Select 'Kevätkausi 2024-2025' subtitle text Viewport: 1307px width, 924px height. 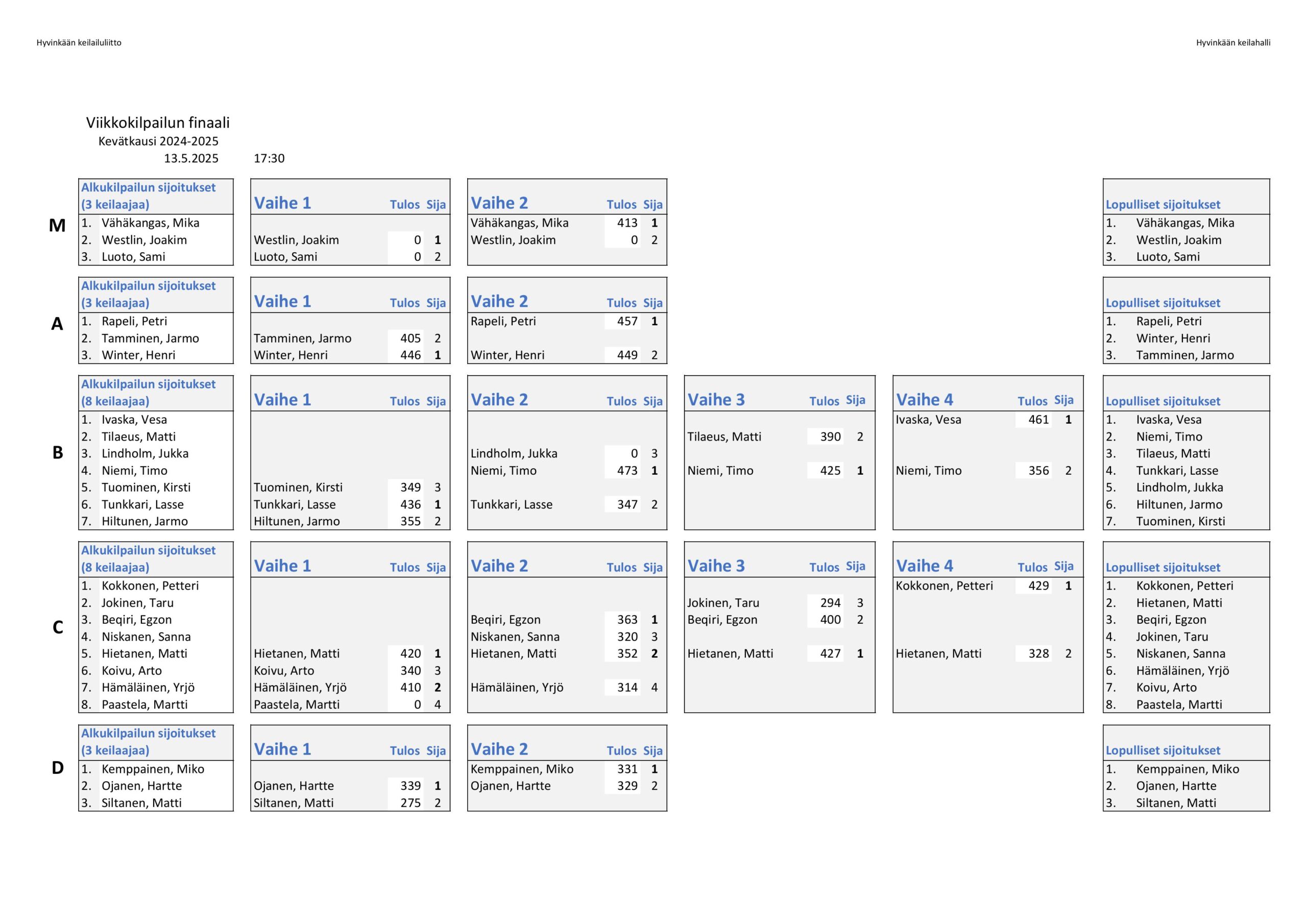158,141
